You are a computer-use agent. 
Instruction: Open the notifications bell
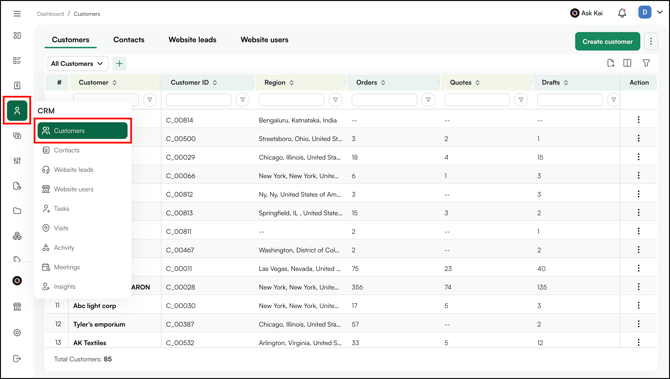[622, 13]
